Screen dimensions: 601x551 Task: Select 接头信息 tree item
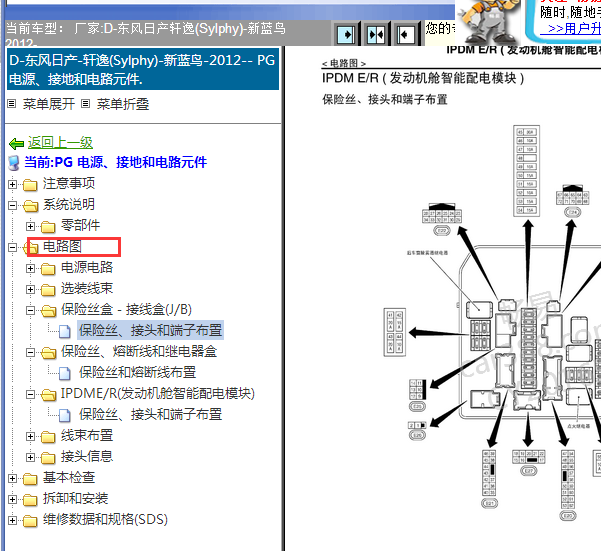point(87,456)
